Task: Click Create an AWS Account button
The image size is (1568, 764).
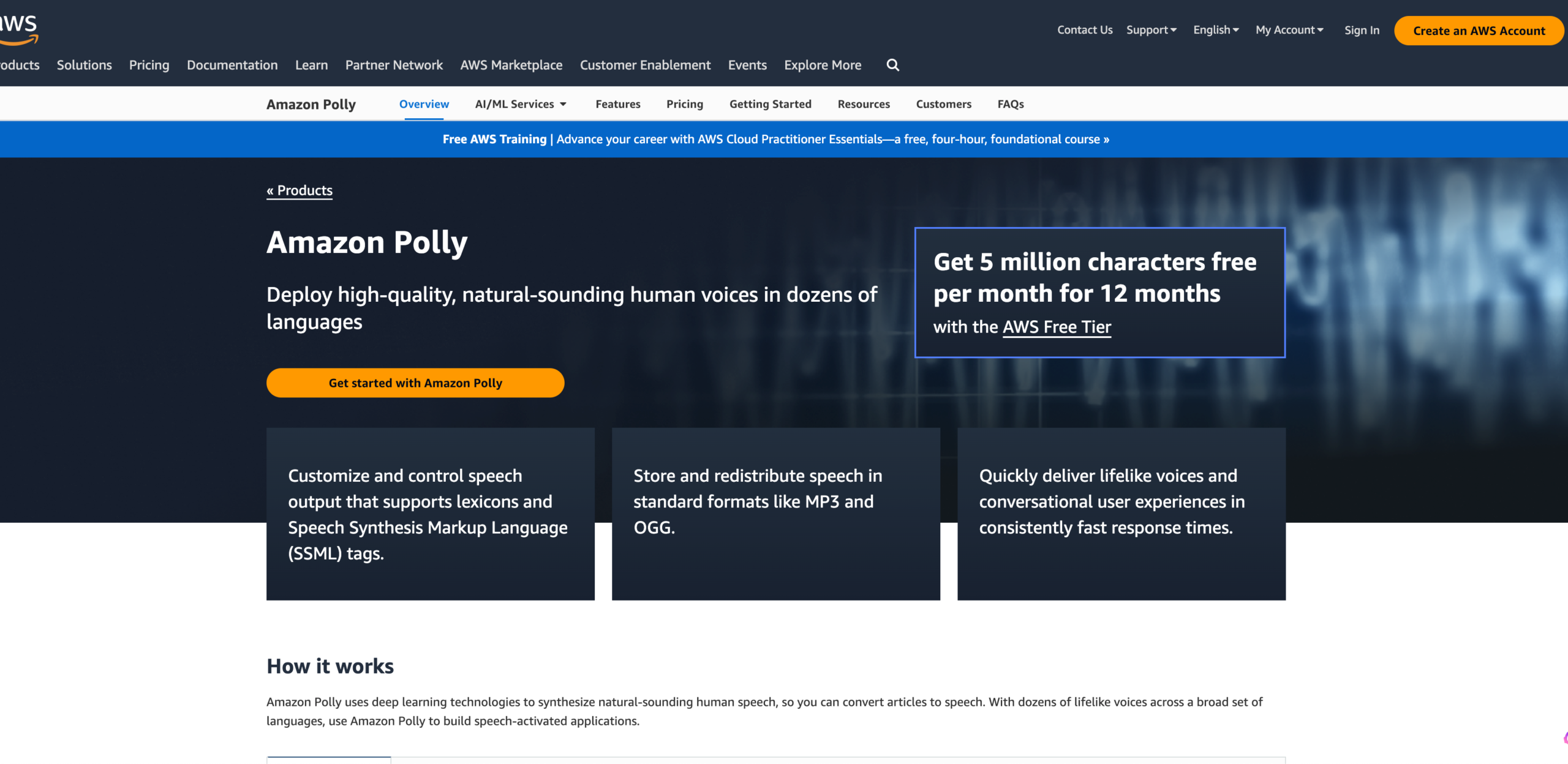Action: (x=1479, y=31)
